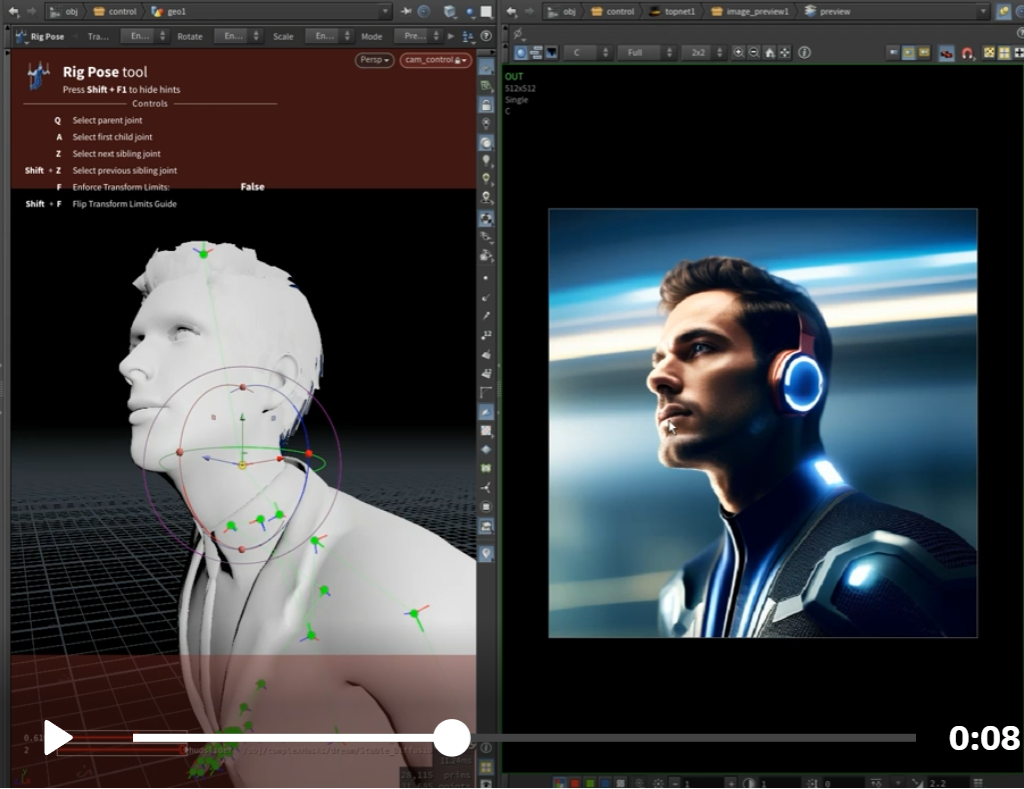Click the video progress slider knob
This screenshot has height=789, width=1024.
(452, 738)
